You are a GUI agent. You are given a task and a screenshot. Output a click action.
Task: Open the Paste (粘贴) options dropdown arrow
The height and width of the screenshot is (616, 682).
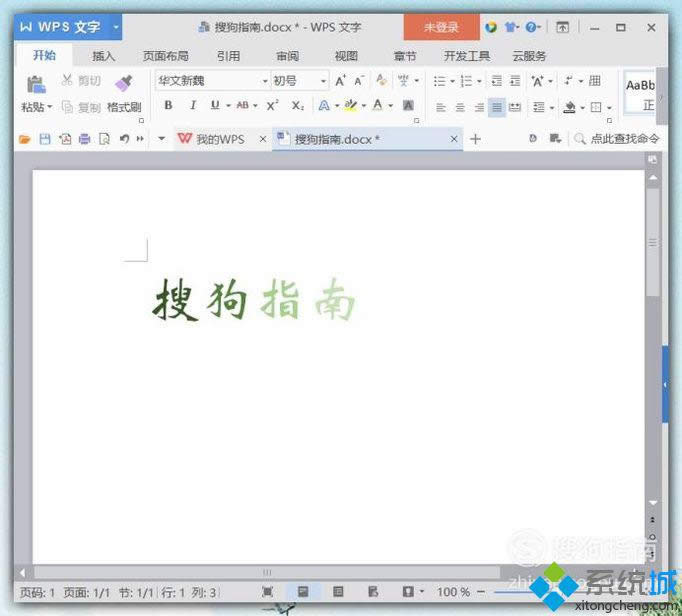click(50, 107)
